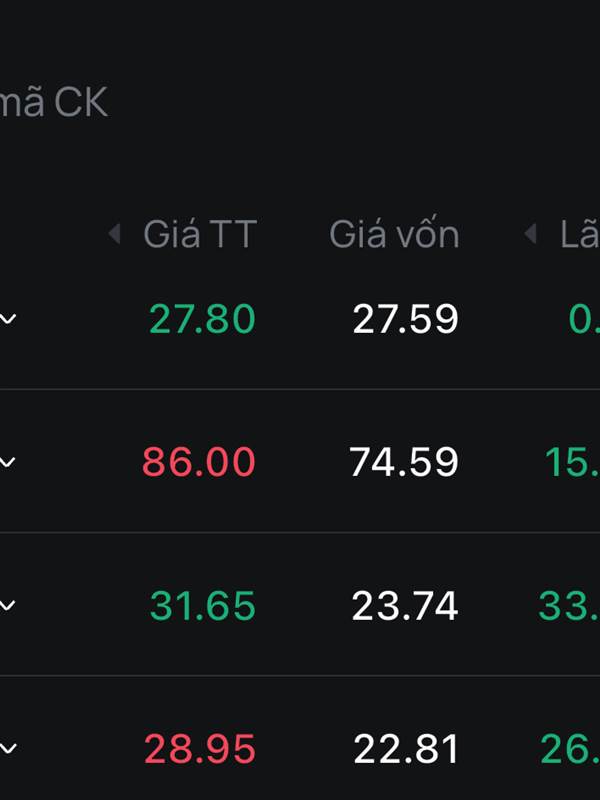Screen dimensions: 600x800
Task: Expand the row with price 27.80
Action: click(8, 319)
